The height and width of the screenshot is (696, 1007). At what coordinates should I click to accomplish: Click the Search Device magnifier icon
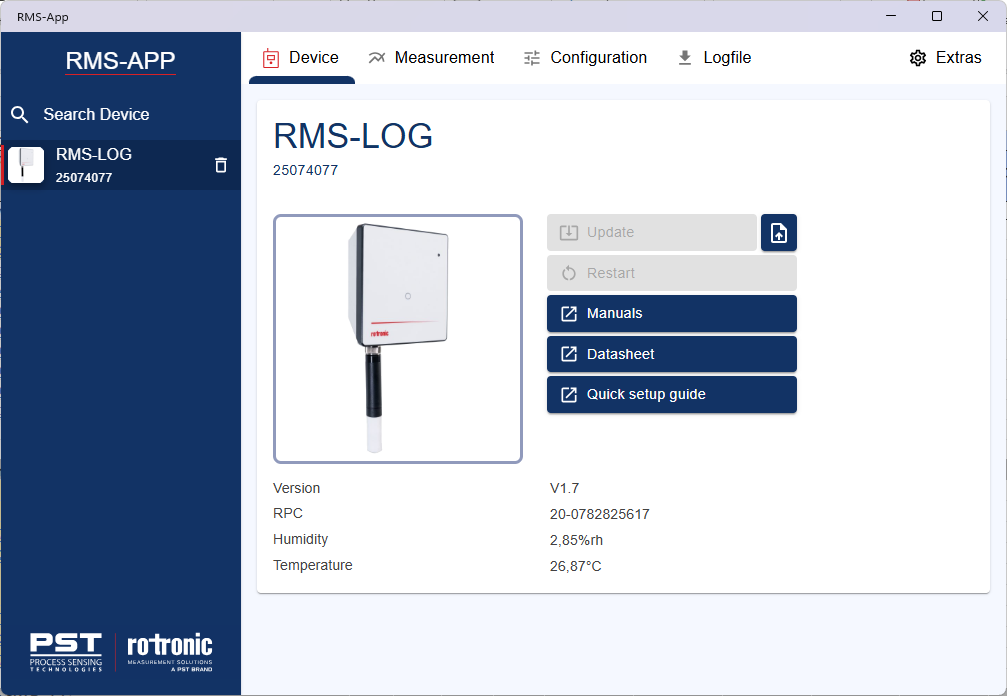(20, 114)
